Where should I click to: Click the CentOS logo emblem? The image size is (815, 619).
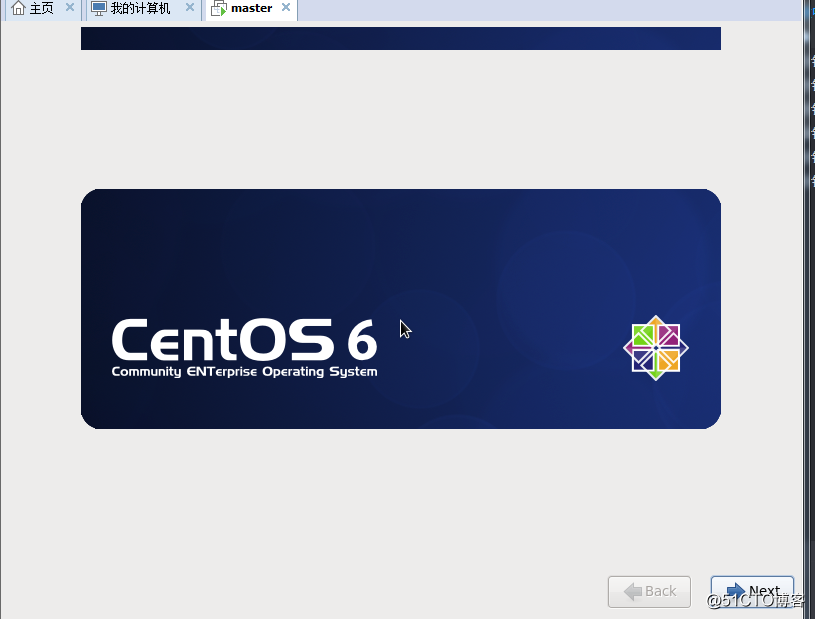[656, 348]
